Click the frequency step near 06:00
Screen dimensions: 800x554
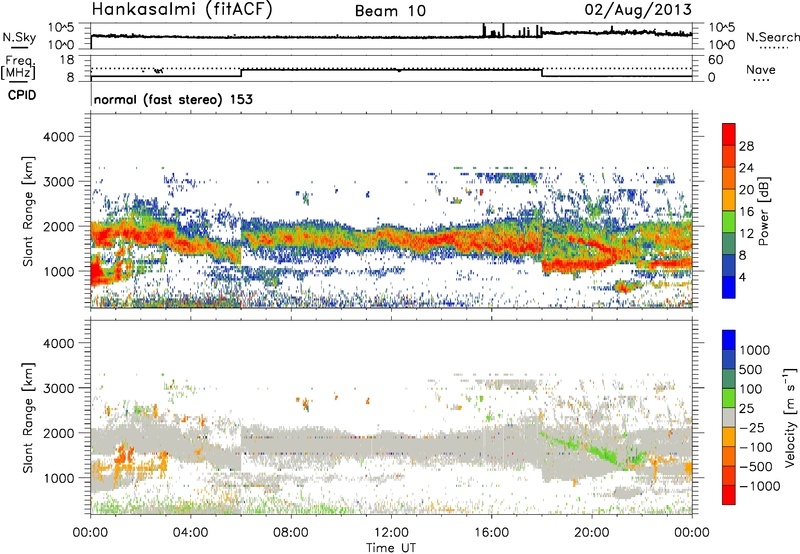pos(241,73)
